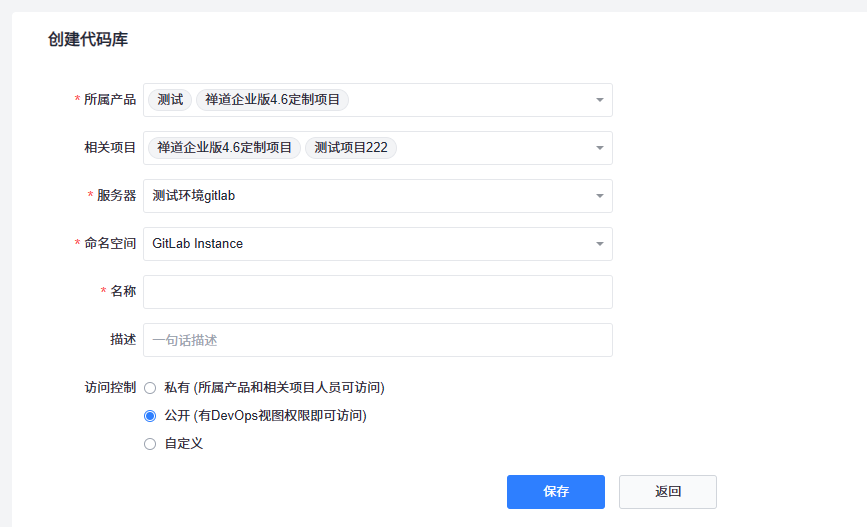This screenshot has width=867, height=527.
Task: Click the 服务器 field label
Action: [116, 195]
